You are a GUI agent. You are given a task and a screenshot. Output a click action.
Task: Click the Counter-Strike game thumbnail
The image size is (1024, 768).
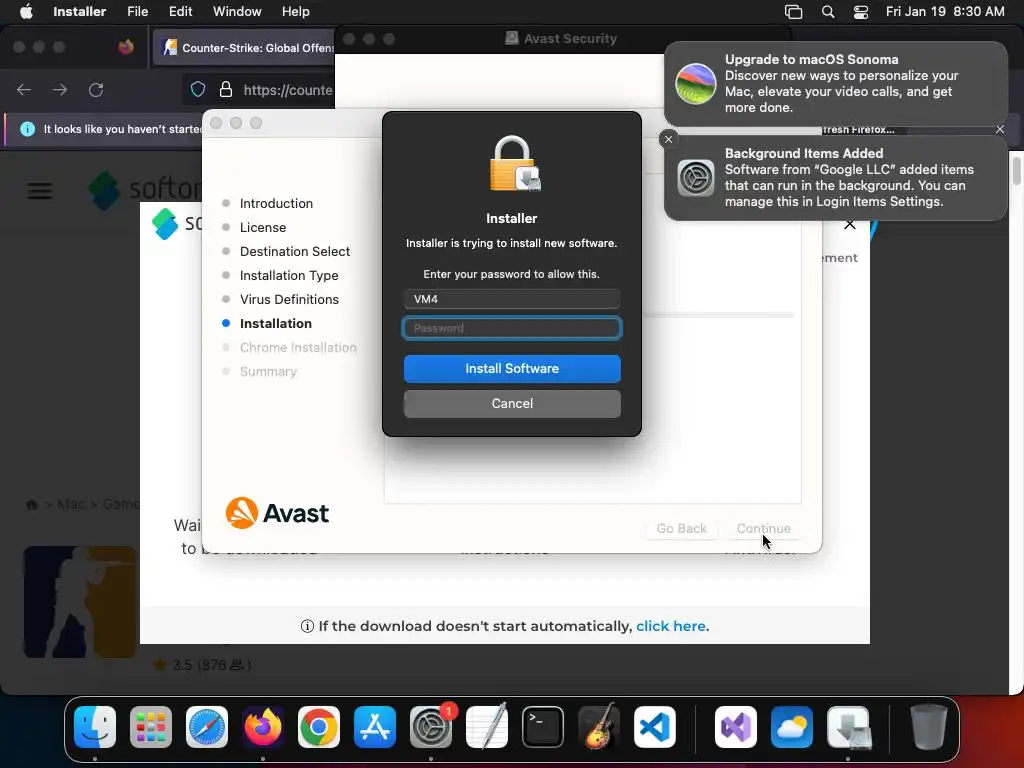coord(80,601)
